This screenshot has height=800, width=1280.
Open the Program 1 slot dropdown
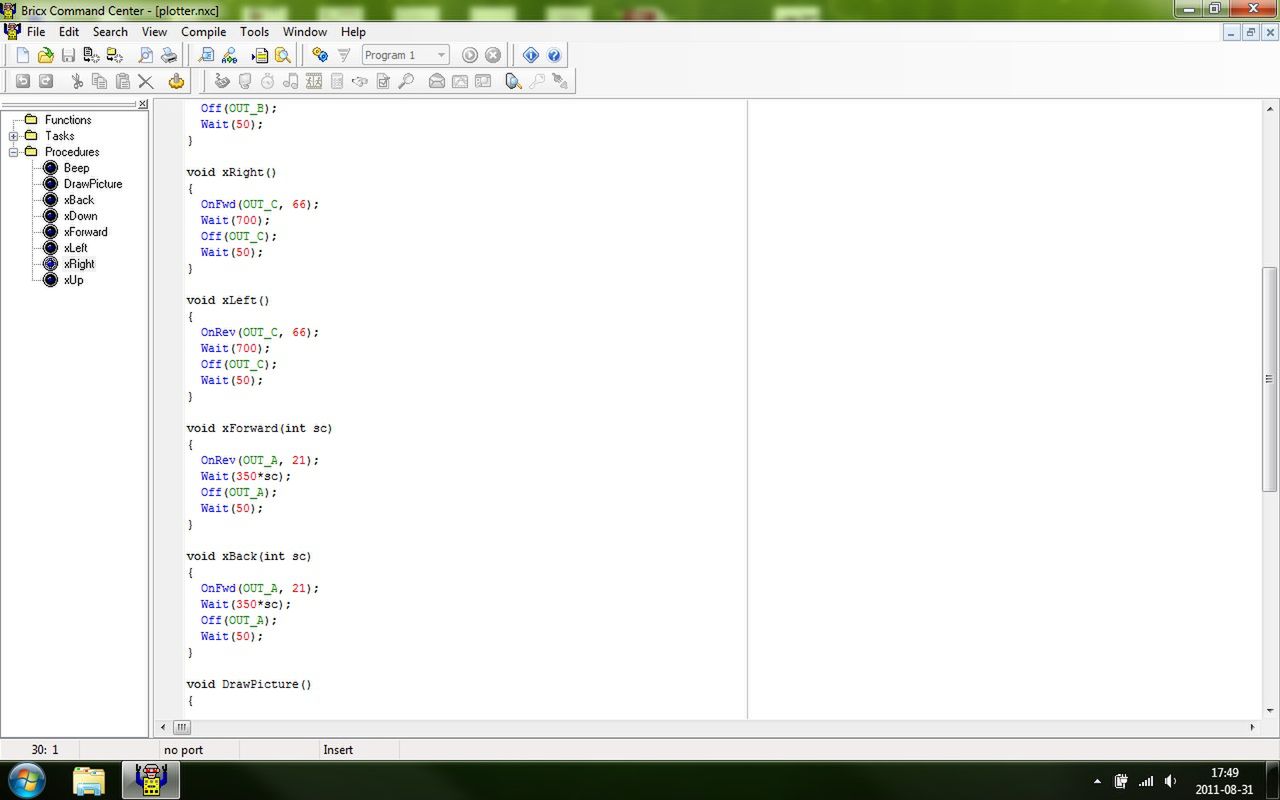[442, 55]
